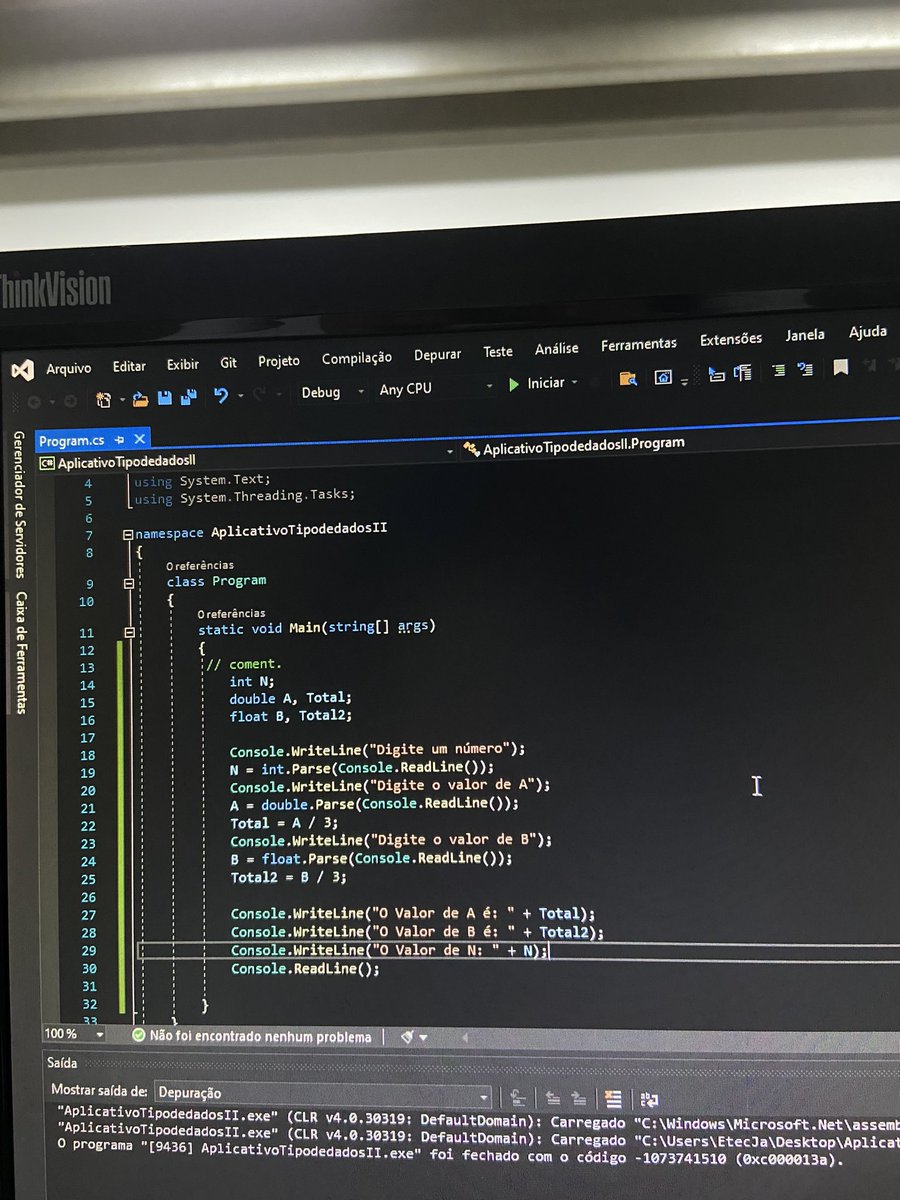Open the Compilação menu
The image size is (900, 1200).
[357, 358]
